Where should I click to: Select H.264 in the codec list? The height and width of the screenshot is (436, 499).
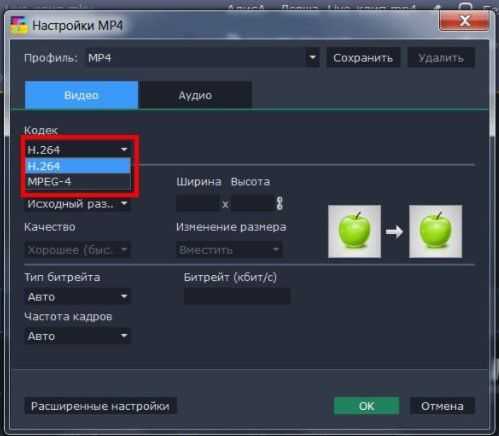78,166
